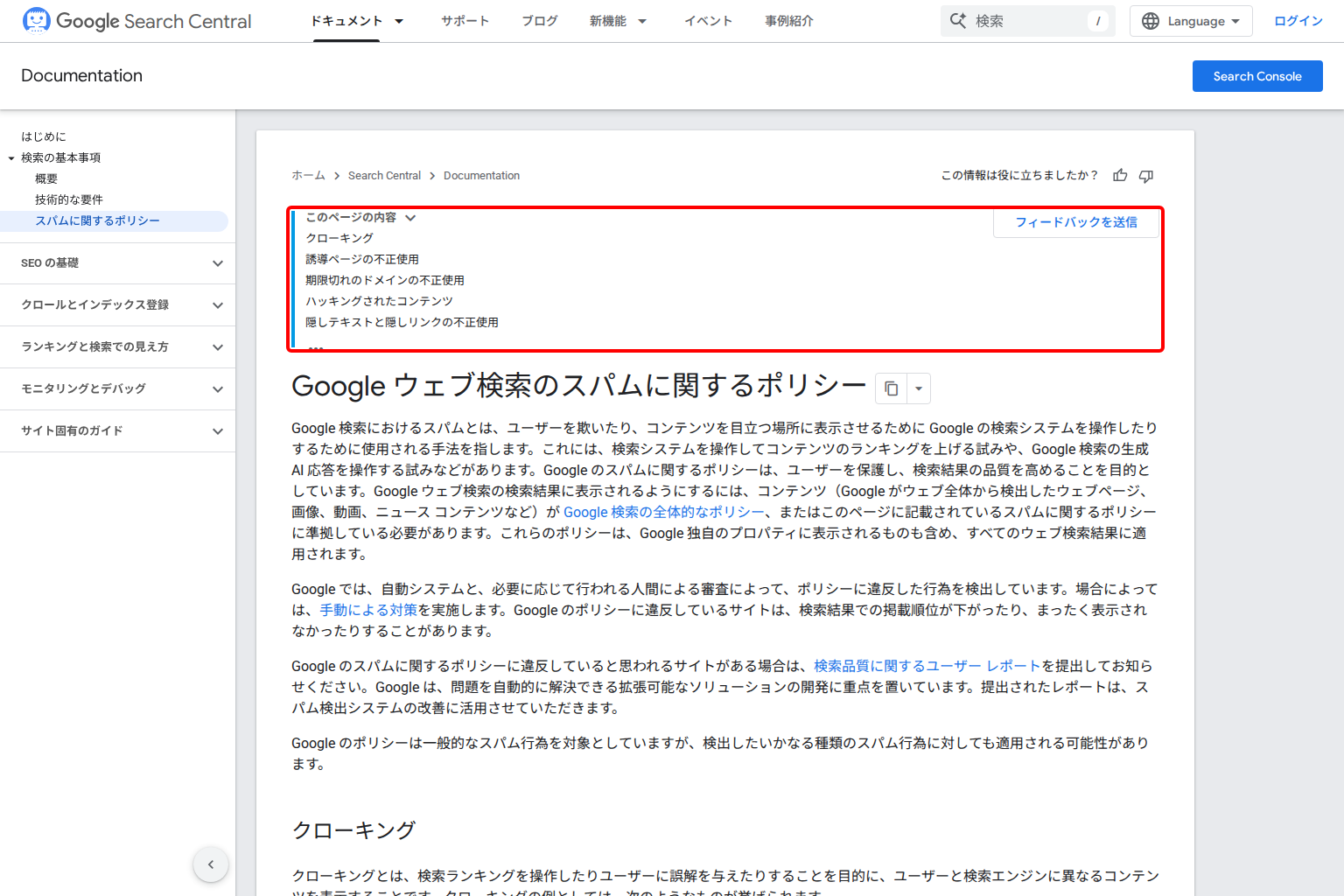The width and height of the screenshot is (1344, 896).
Task: Click the thumbs down not helpful icon
Action: tap(1146, 176)
